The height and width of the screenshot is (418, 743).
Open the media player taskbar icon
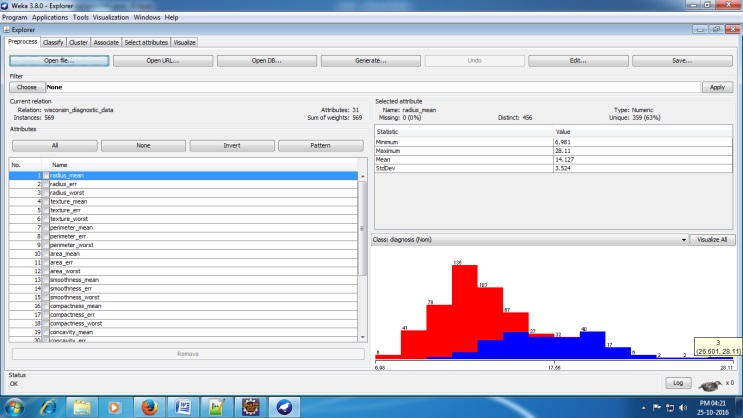tap(114, 407)
